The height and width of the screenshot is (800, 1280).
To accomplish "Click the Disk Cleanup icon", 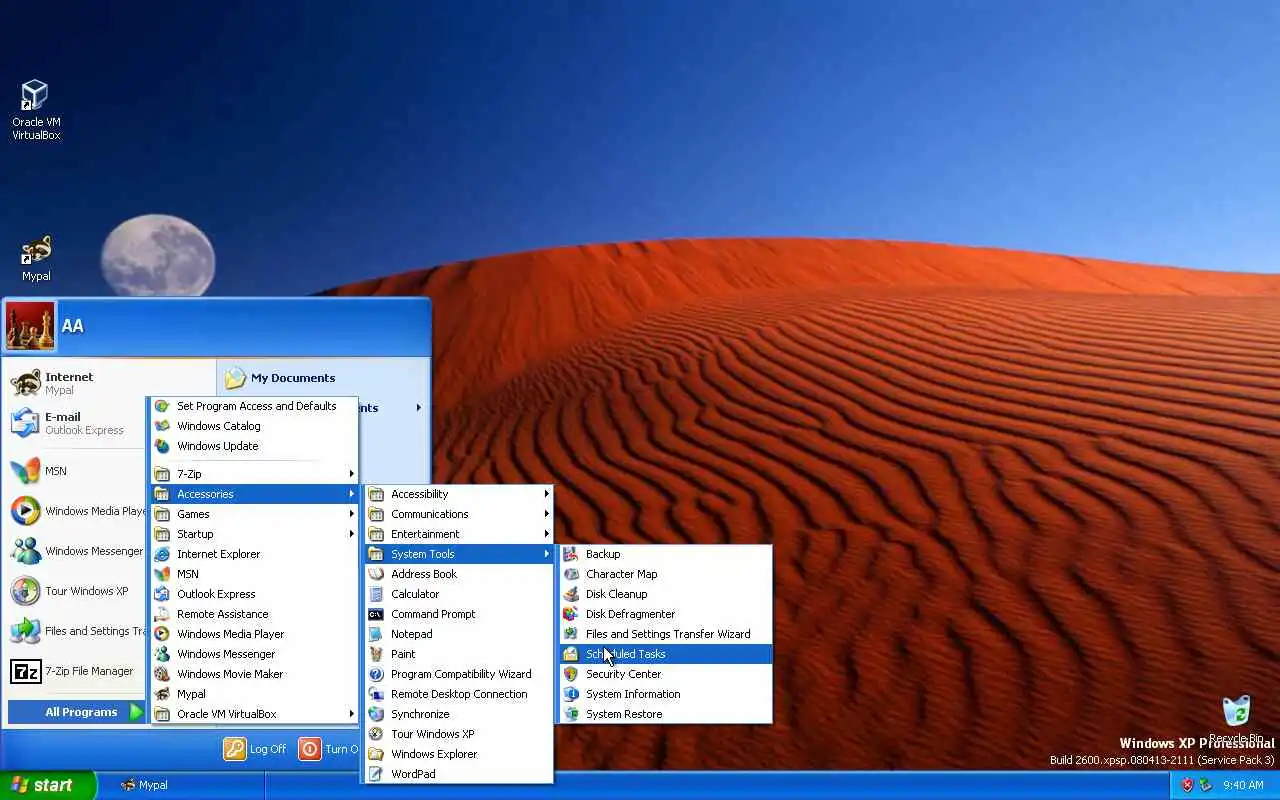I will click(x=571, y=594).
